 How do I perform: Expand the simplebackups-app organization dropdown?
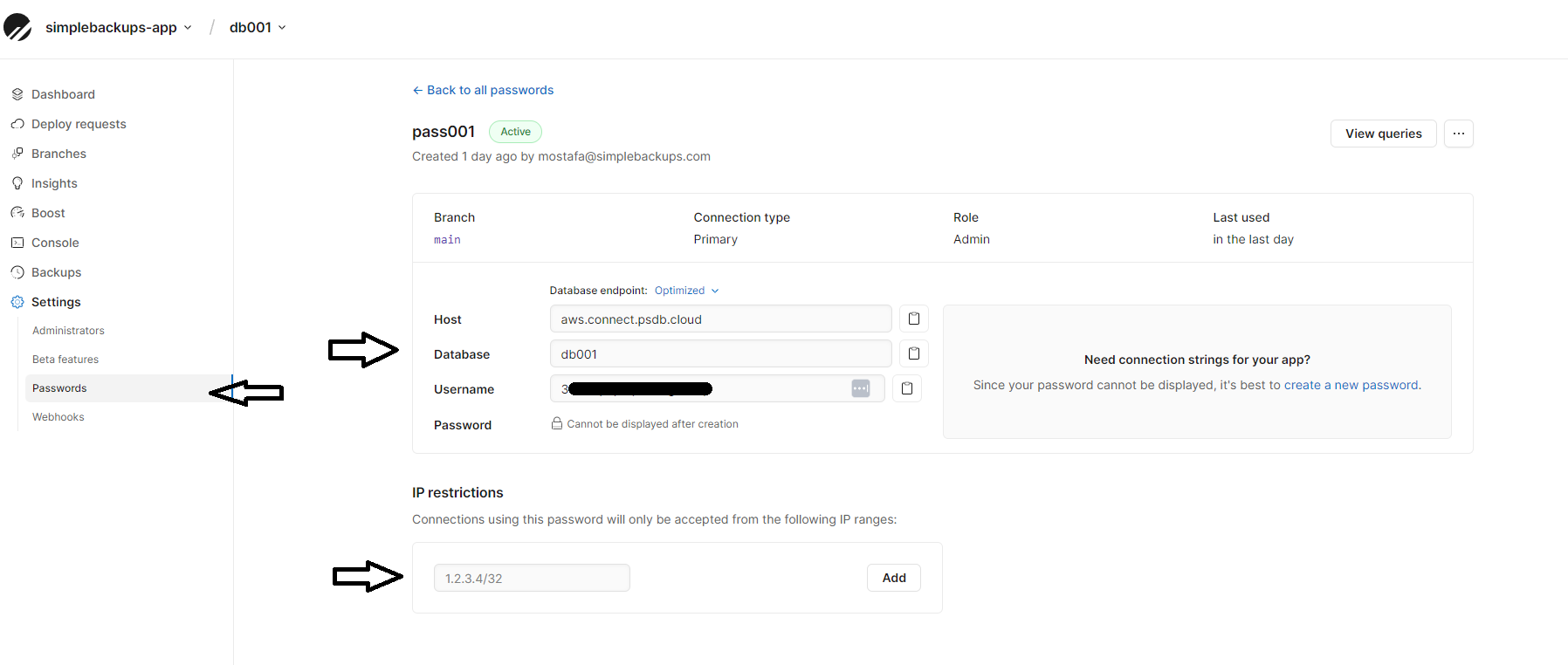(x=118, y=28)
